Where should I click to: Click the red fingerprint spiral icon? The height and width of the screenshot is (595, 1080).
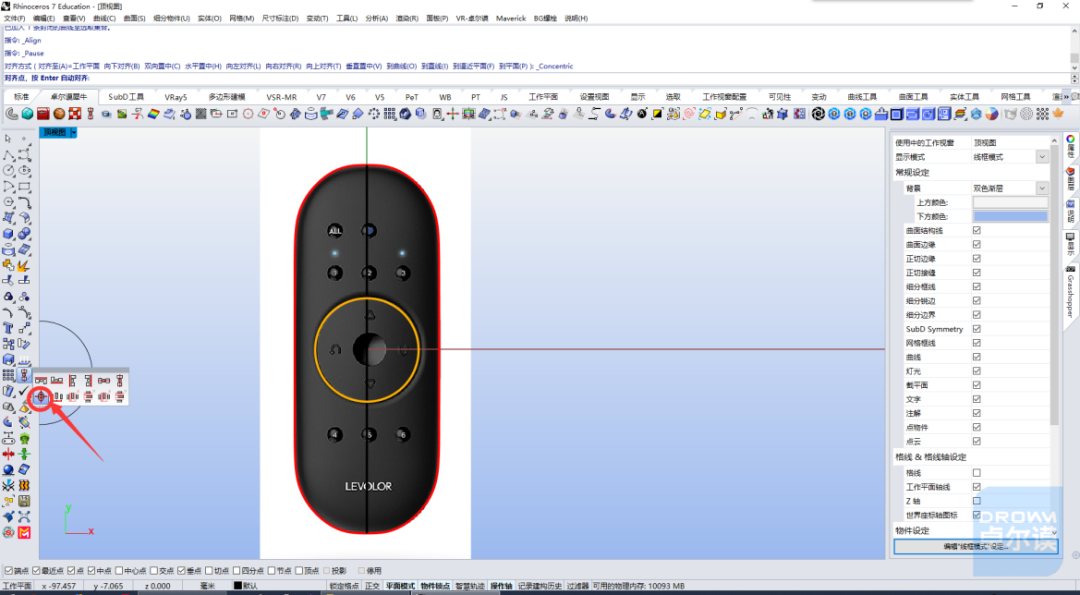pyautogui.click(x=689, y=114)
